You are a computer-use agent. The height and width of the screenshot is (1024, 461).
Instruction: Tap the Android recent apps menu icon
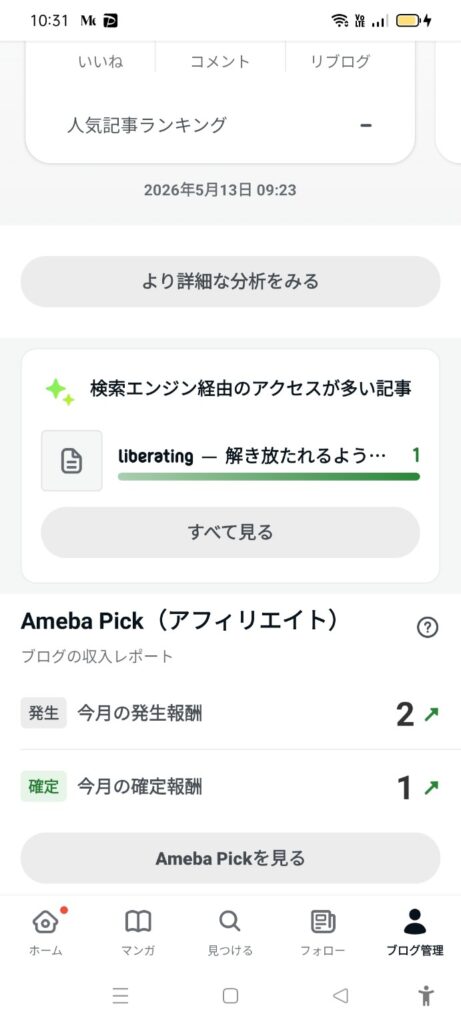point(120,995)
